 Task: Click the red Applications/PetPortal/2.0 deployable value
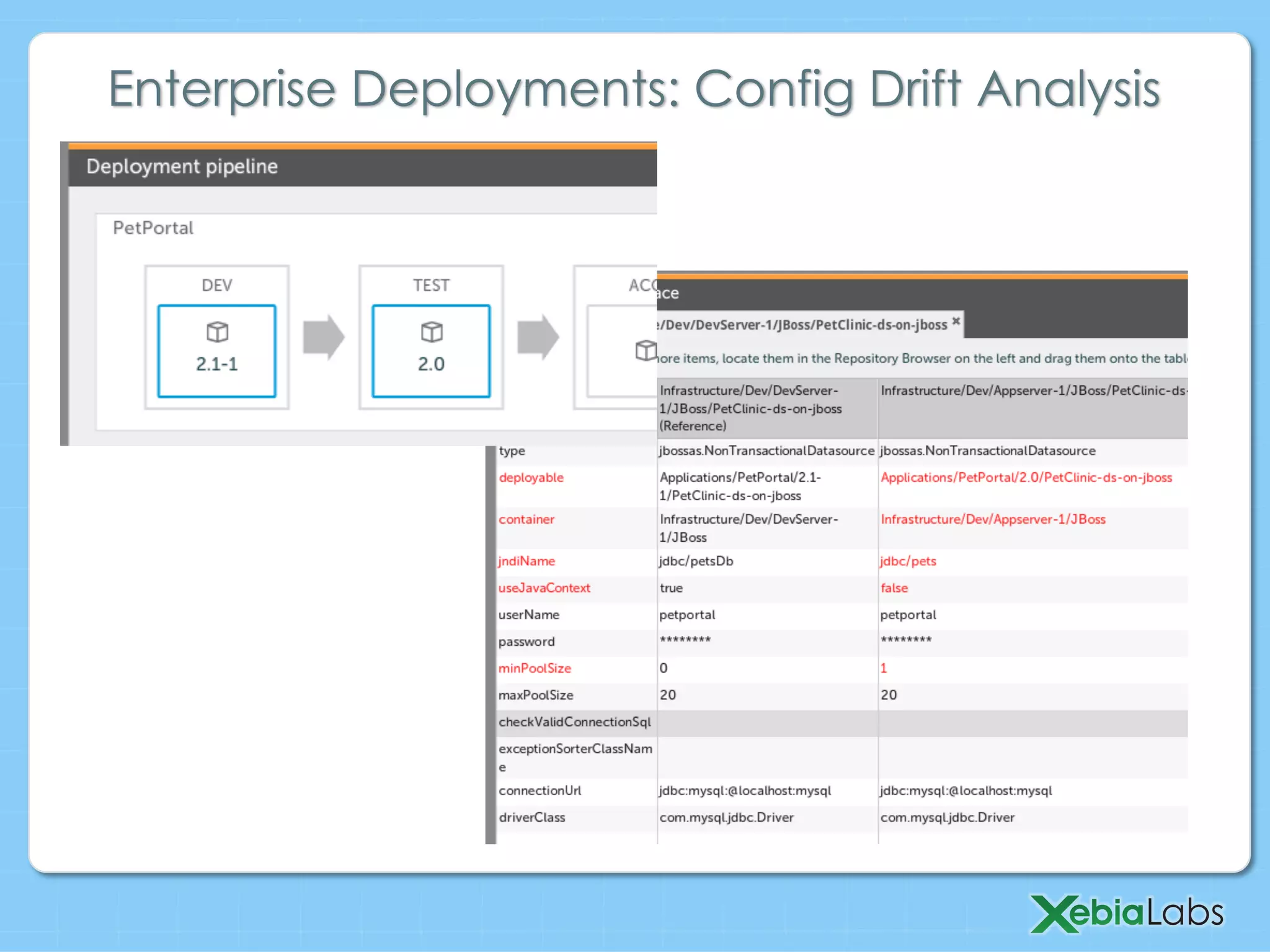[1026, 478]
